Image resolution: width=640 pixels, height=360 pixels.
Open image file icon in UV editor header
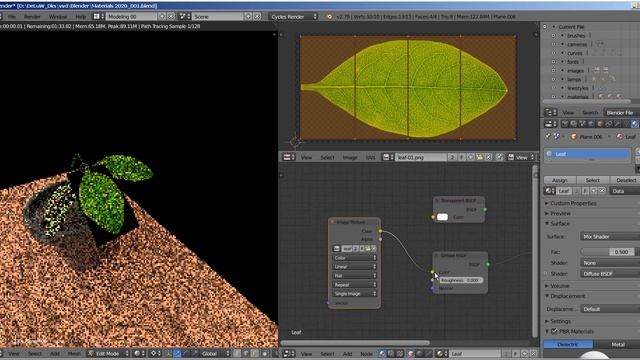click(x=480, y=157)
